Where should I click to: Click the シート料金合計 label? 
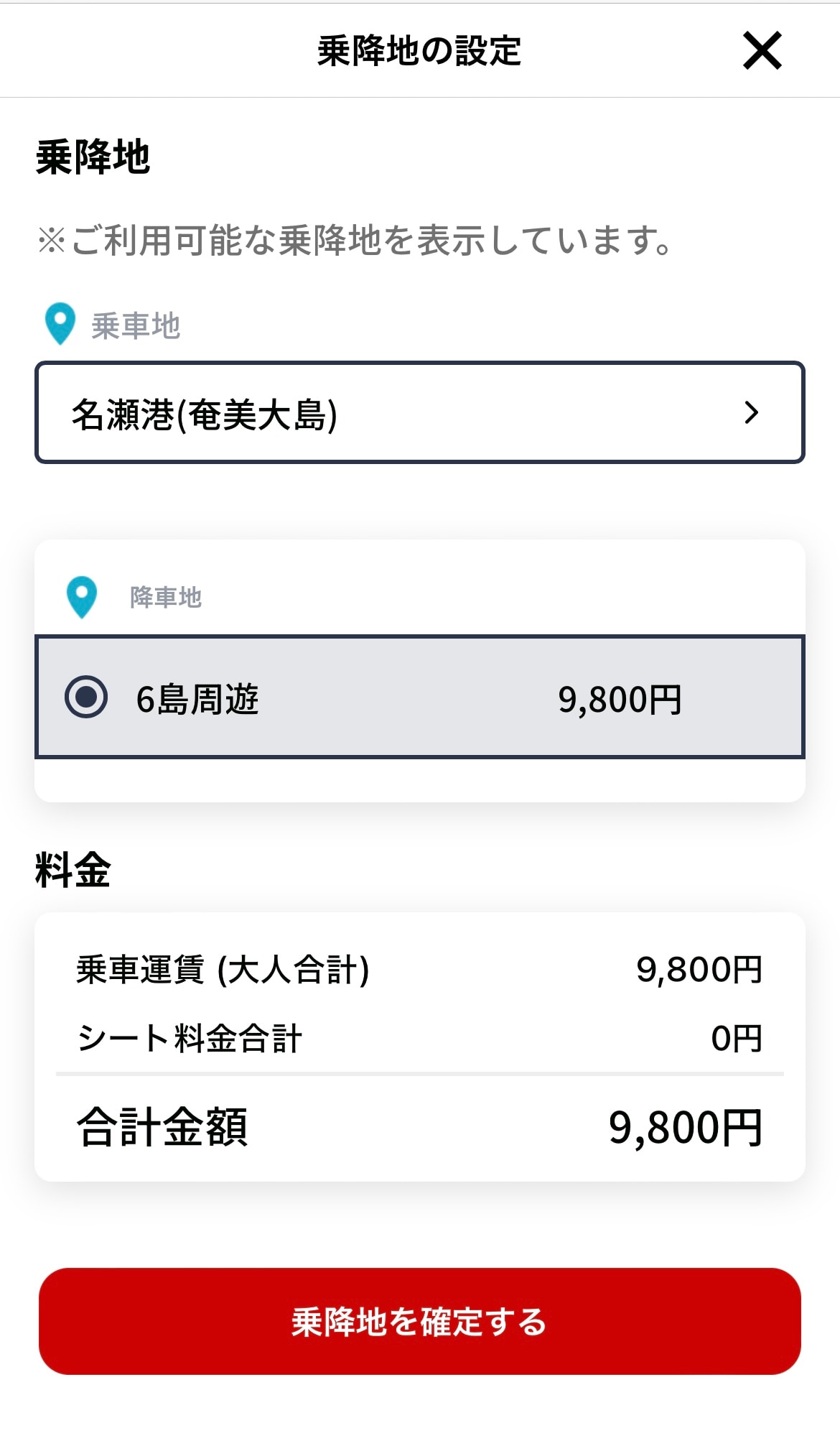(x=190, y=1039)
